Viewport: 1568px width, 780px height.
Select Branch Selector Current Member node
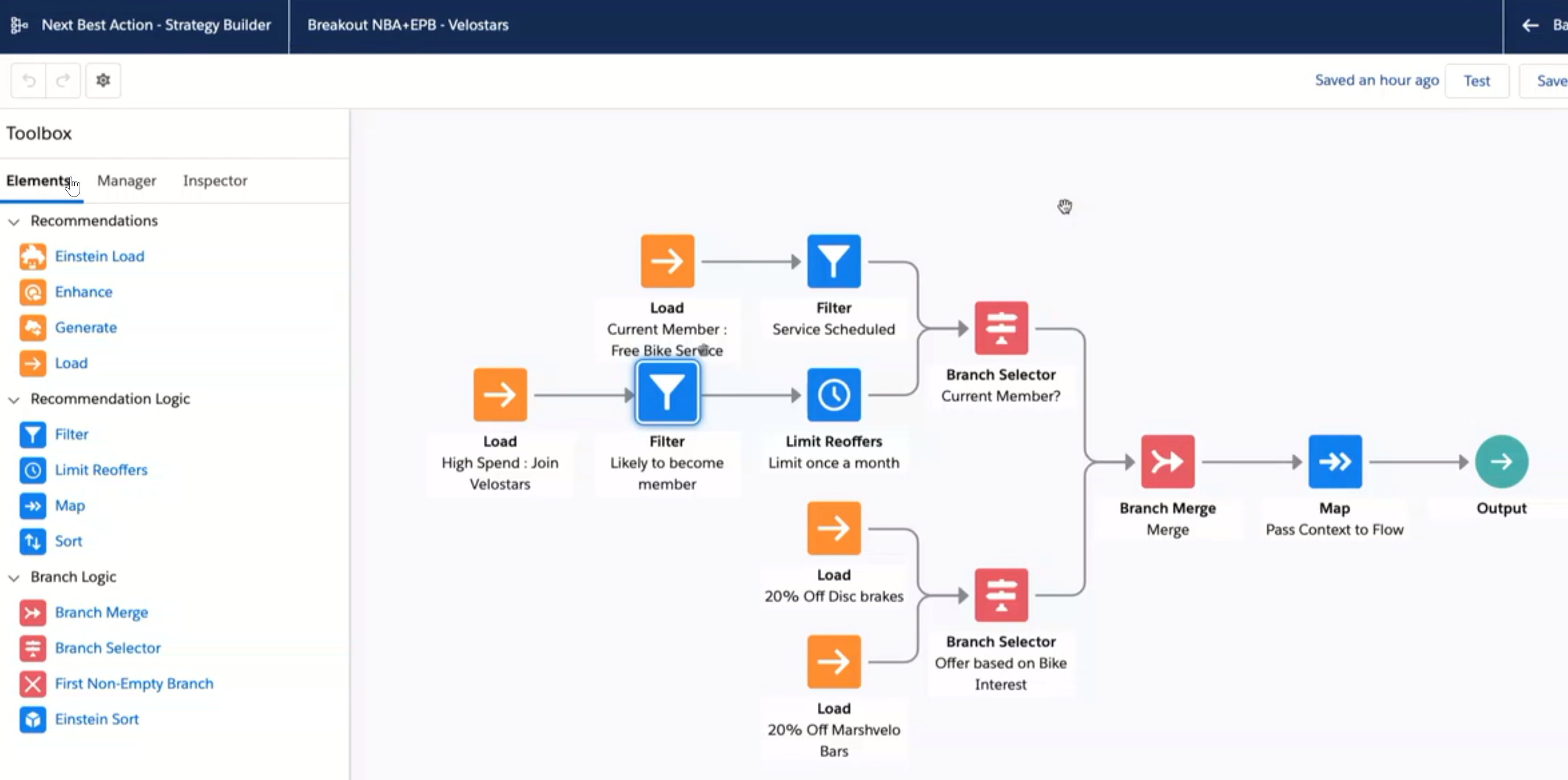click(1001, 328)
